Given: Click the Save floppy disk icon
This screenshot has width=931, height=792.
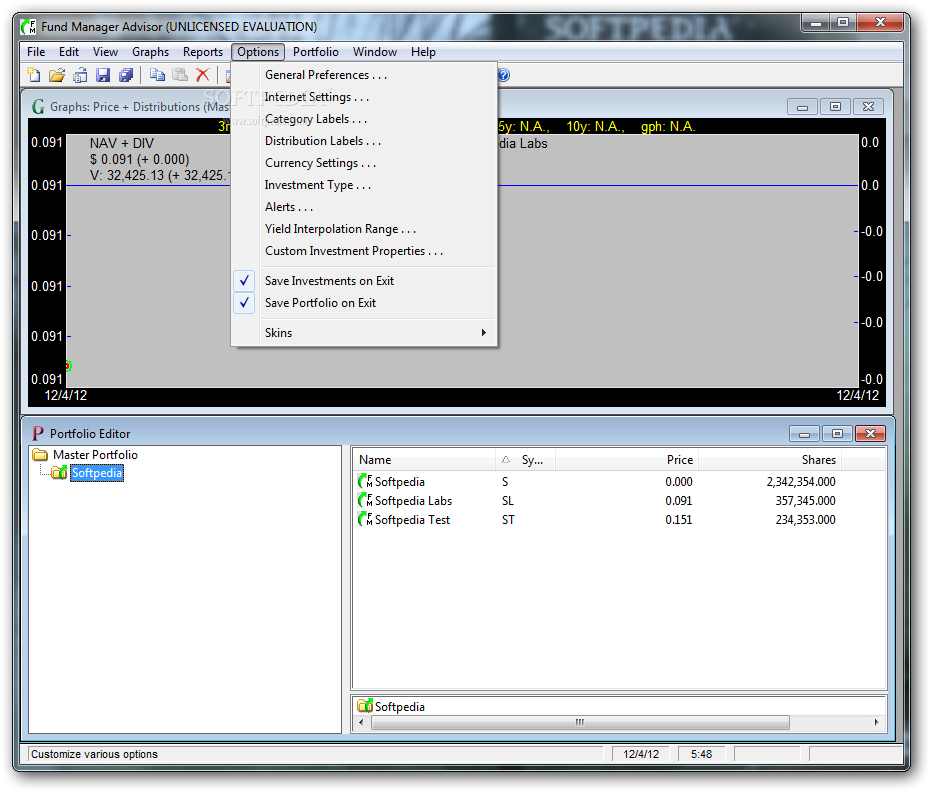Looking at the screenshot, I should tap(103, 75).
